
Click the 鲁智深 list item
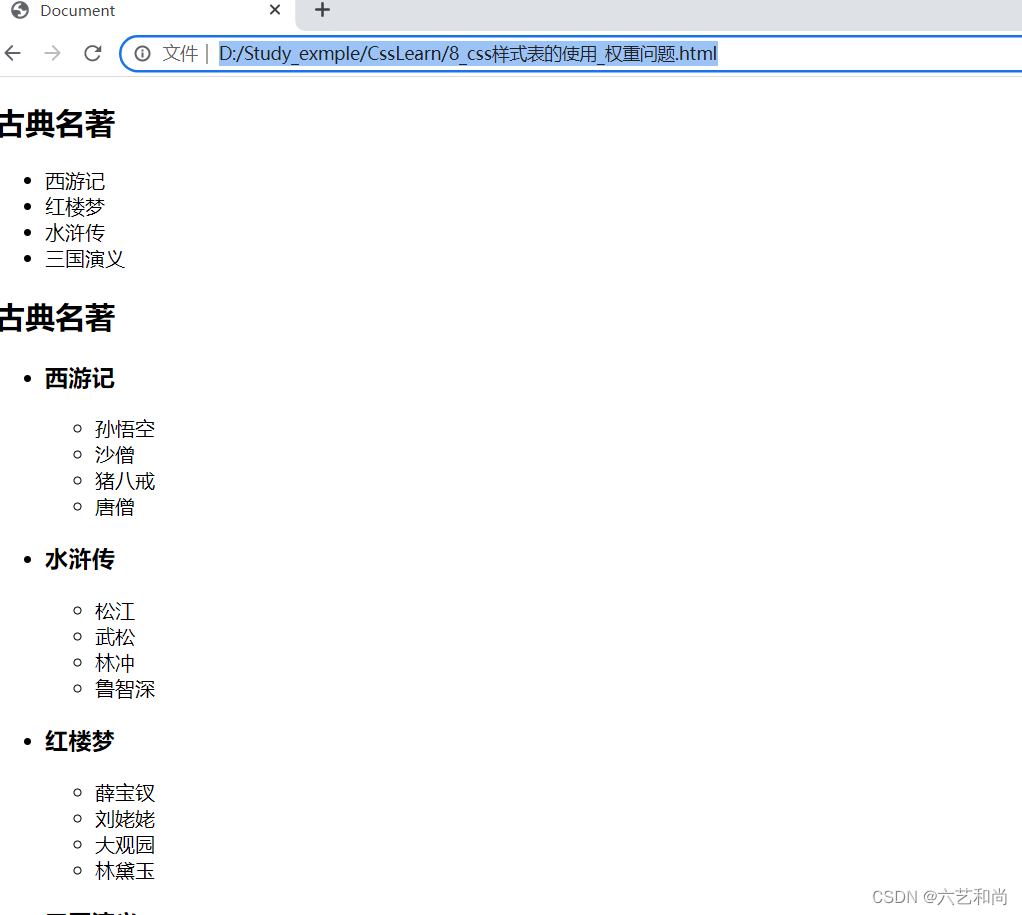point(124,689)
